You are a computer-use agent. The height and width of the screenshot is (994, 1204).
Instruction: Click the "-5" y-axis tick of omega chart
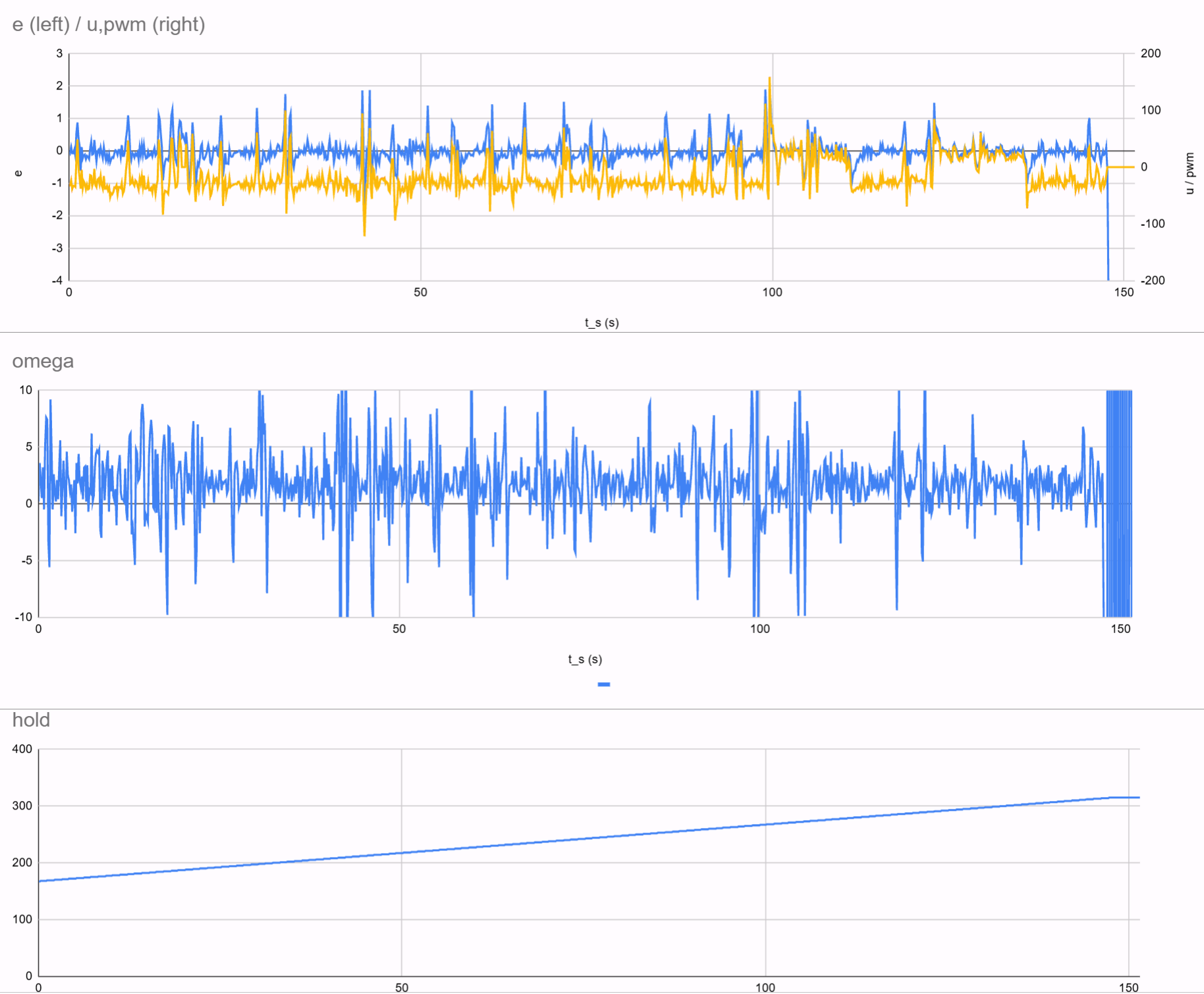pos(26,561)
